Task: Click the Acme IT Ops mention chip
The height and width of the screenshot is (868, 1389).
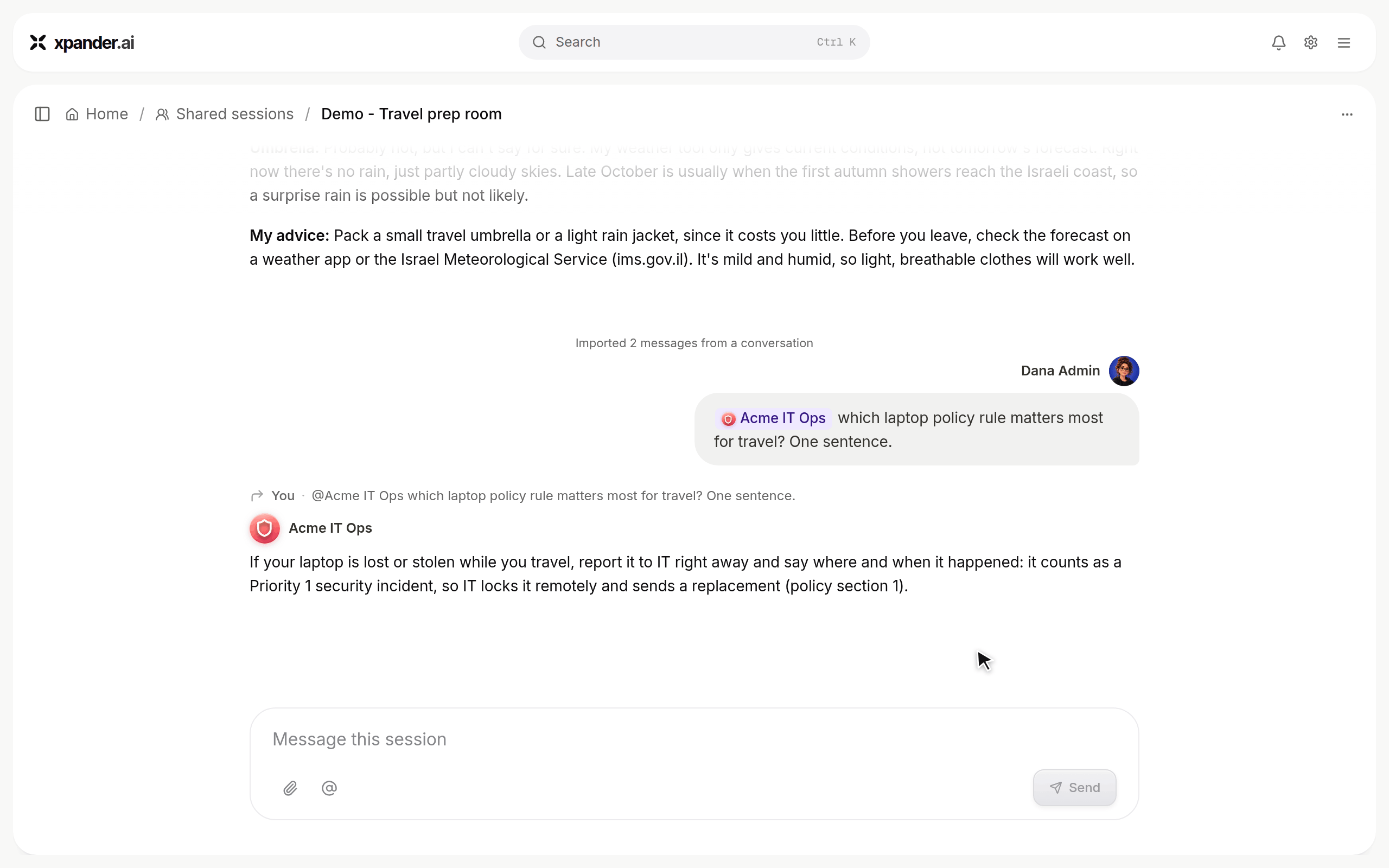Action: point(773,418)
